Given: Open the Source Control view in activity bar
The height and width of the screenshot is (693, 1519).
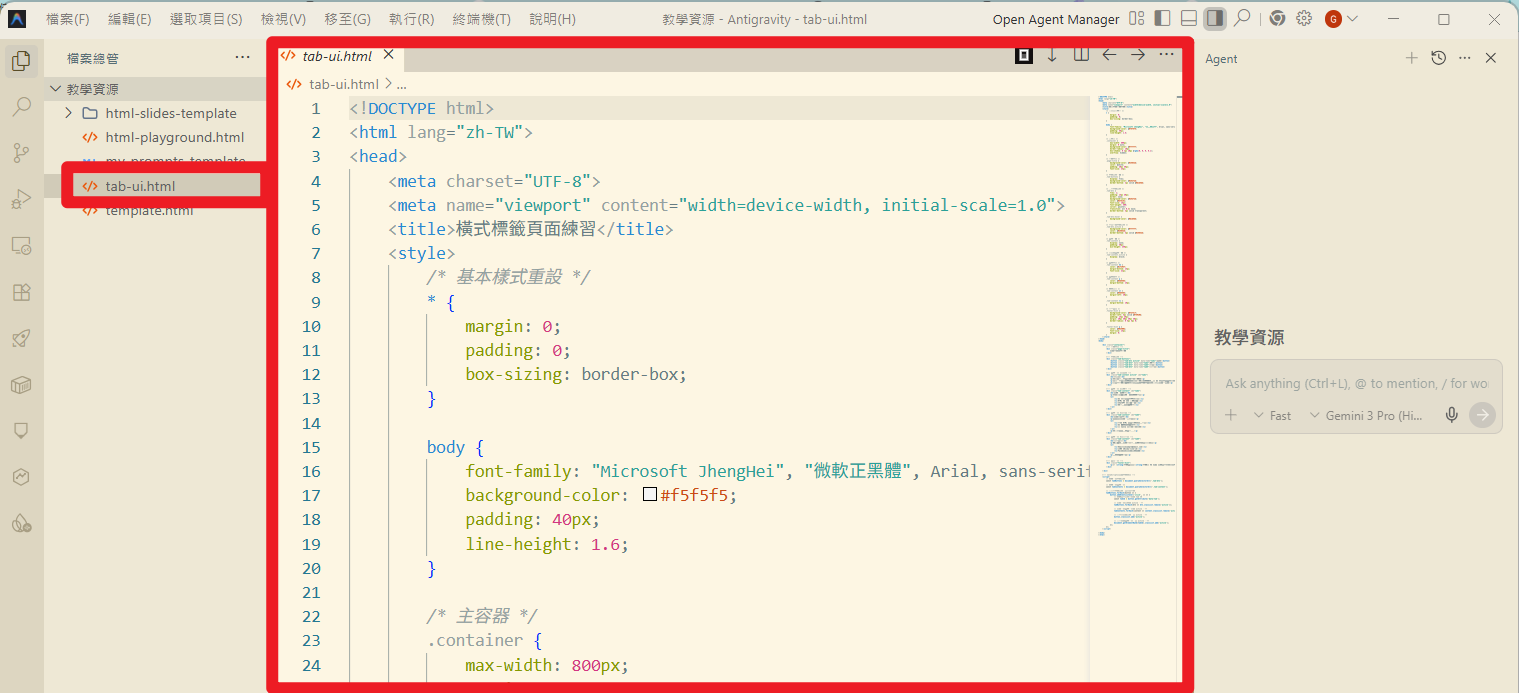Looking at the screenshot, I should coord(21,153).
